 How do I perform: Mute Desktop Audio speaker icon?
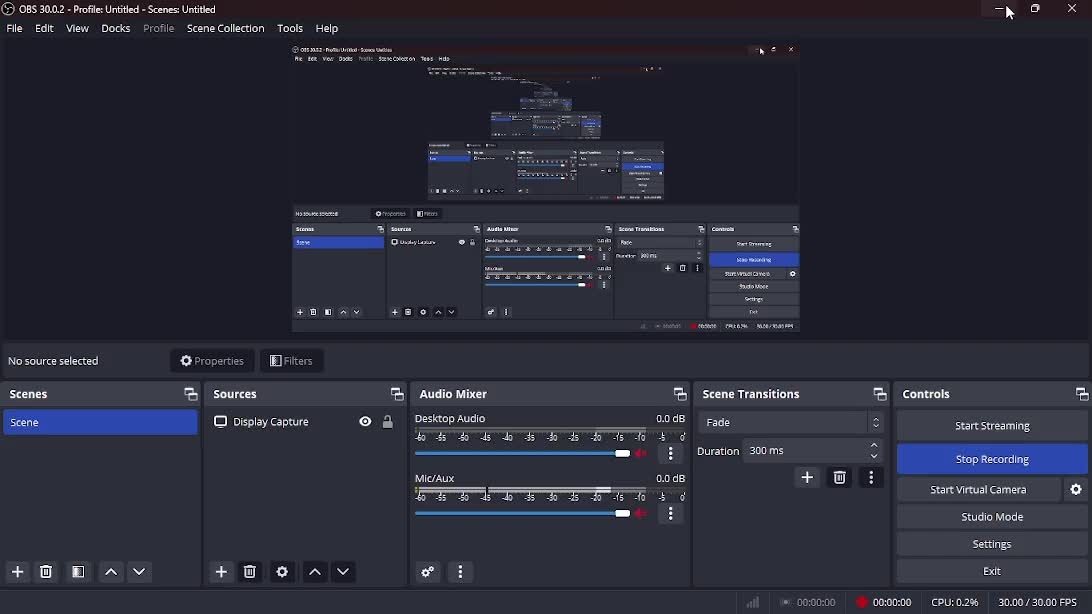pyautogui.click(x=641, y=454)
